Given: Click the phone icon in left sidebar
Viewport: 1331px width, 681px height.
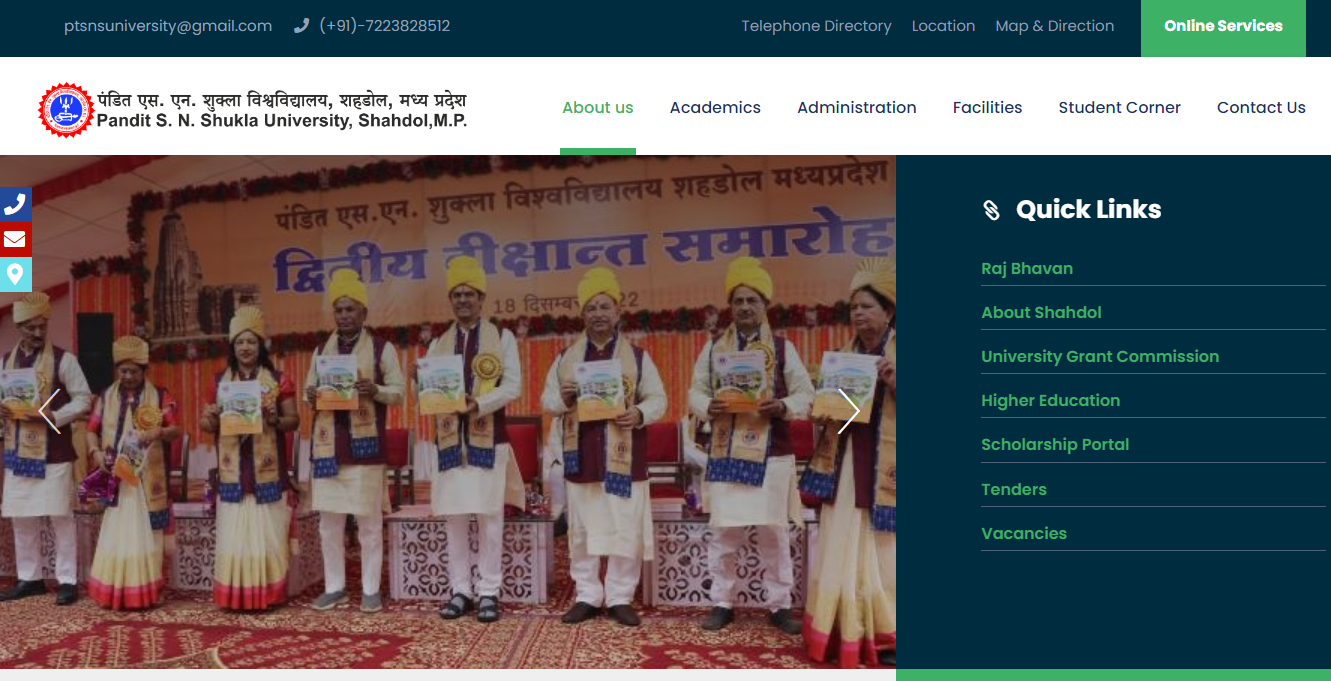Looking at the screenshot, I should (15, 203).
